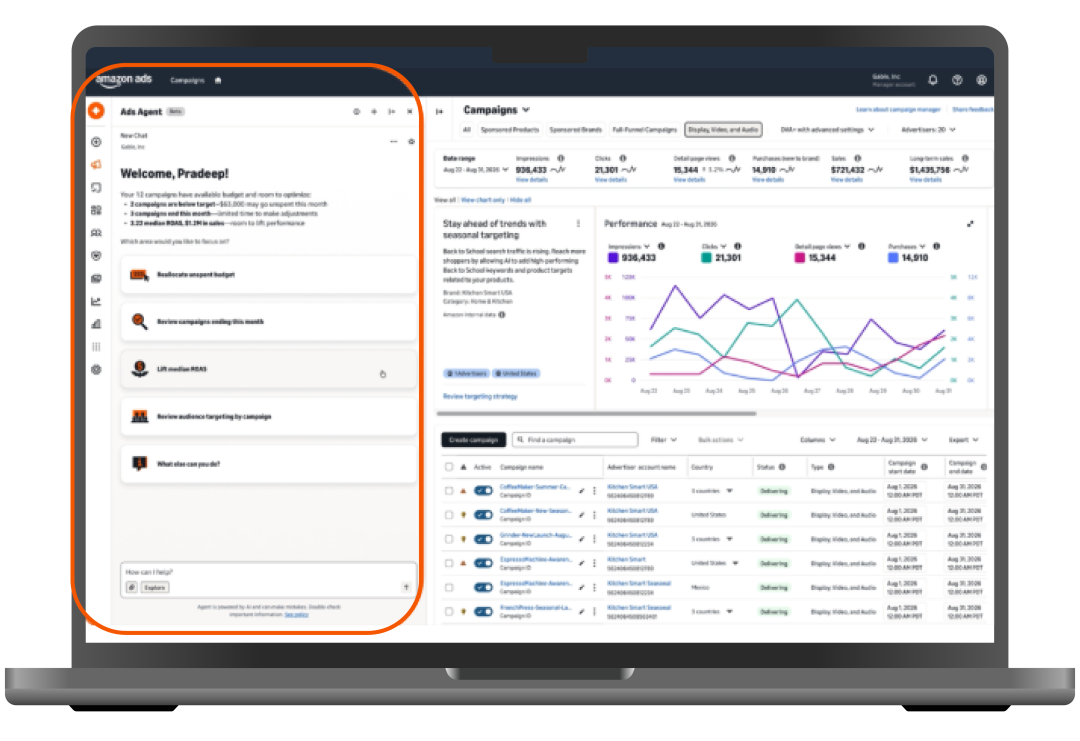Click the megaphone campaigns icon in the sidebar

[96, 165]
